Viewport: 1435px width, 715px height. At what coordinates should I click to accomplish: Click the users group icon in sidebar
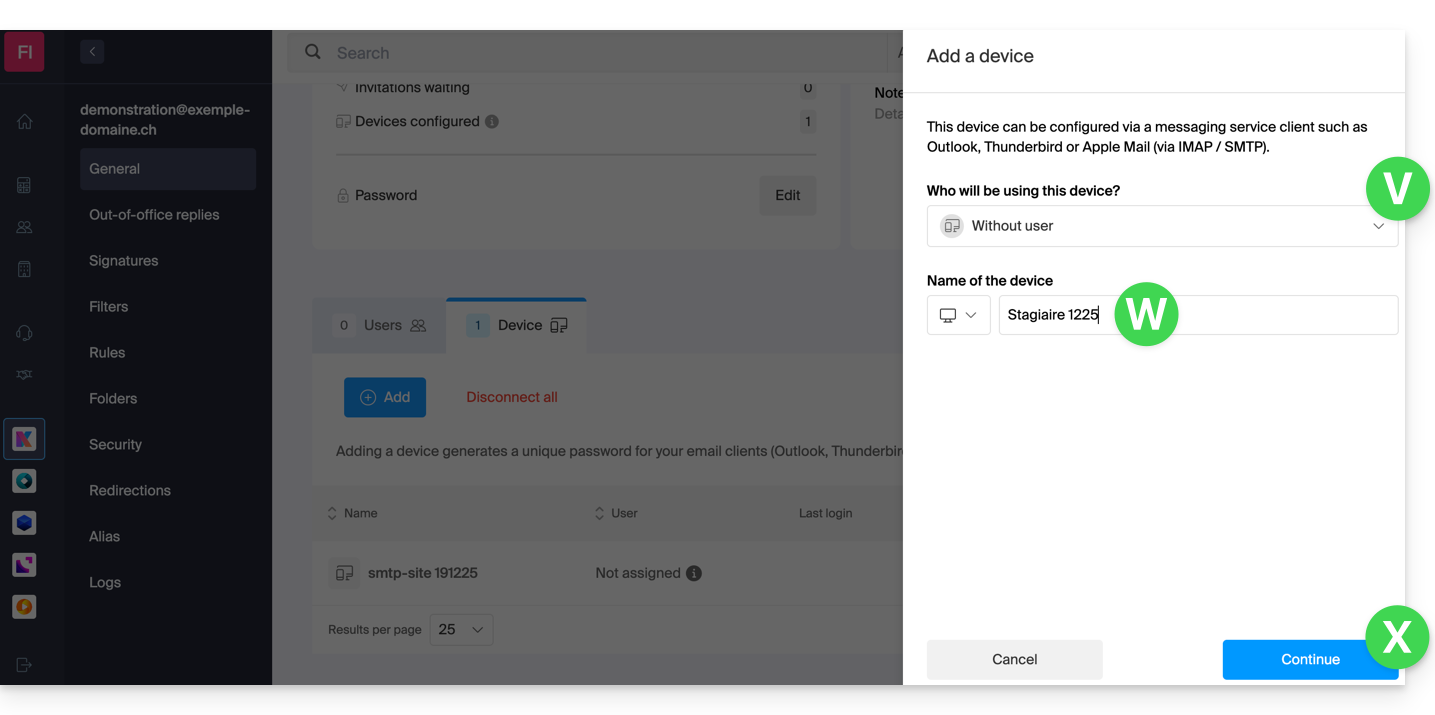[x=24, y=227]
